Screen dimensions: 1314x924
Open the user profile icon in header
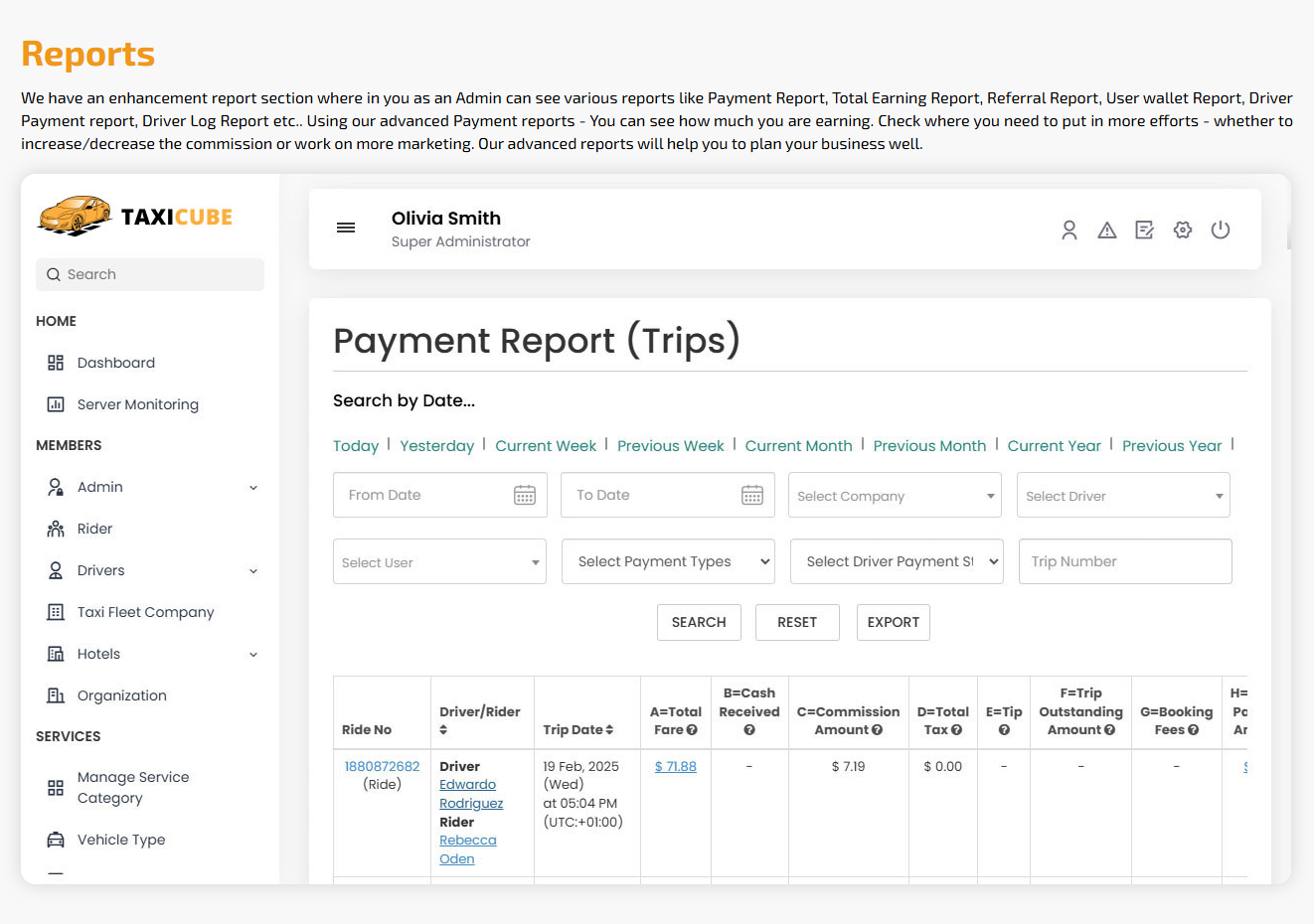[x=1069, y=230]
